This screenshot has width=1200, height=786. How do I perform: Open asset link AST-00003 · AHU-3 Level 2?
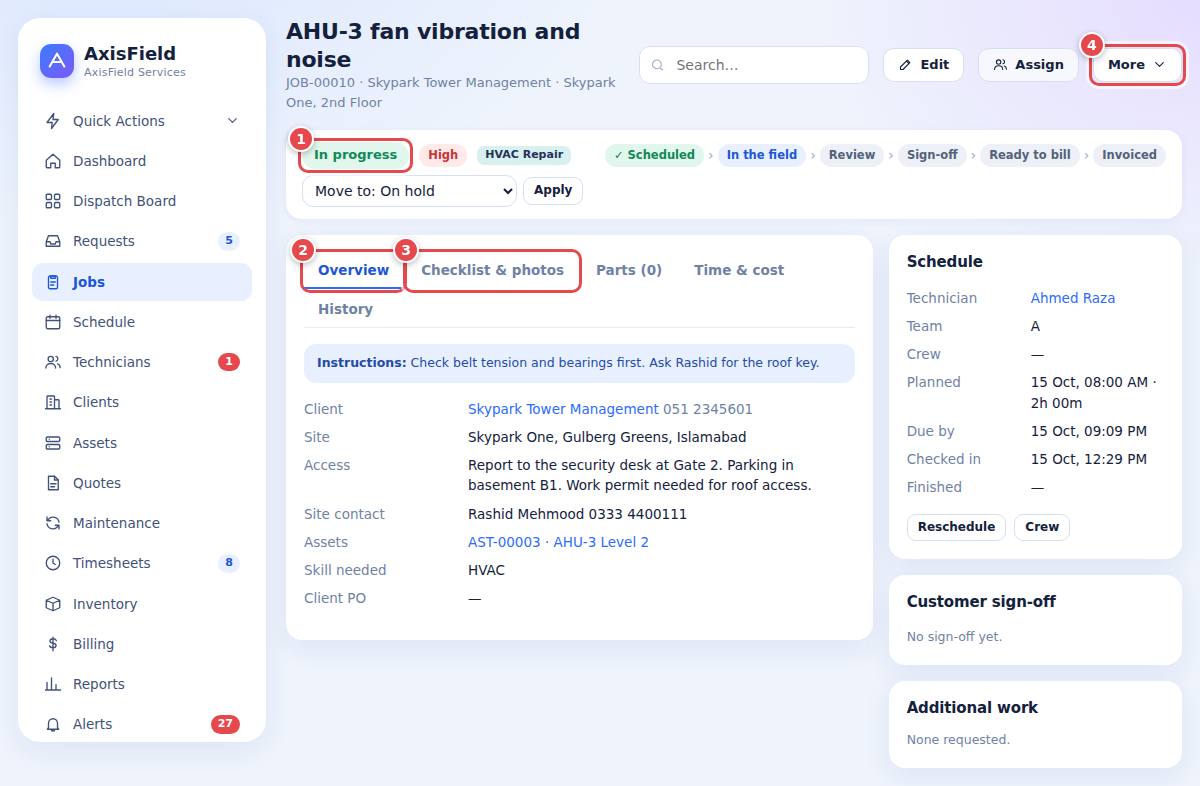(558, 542)
